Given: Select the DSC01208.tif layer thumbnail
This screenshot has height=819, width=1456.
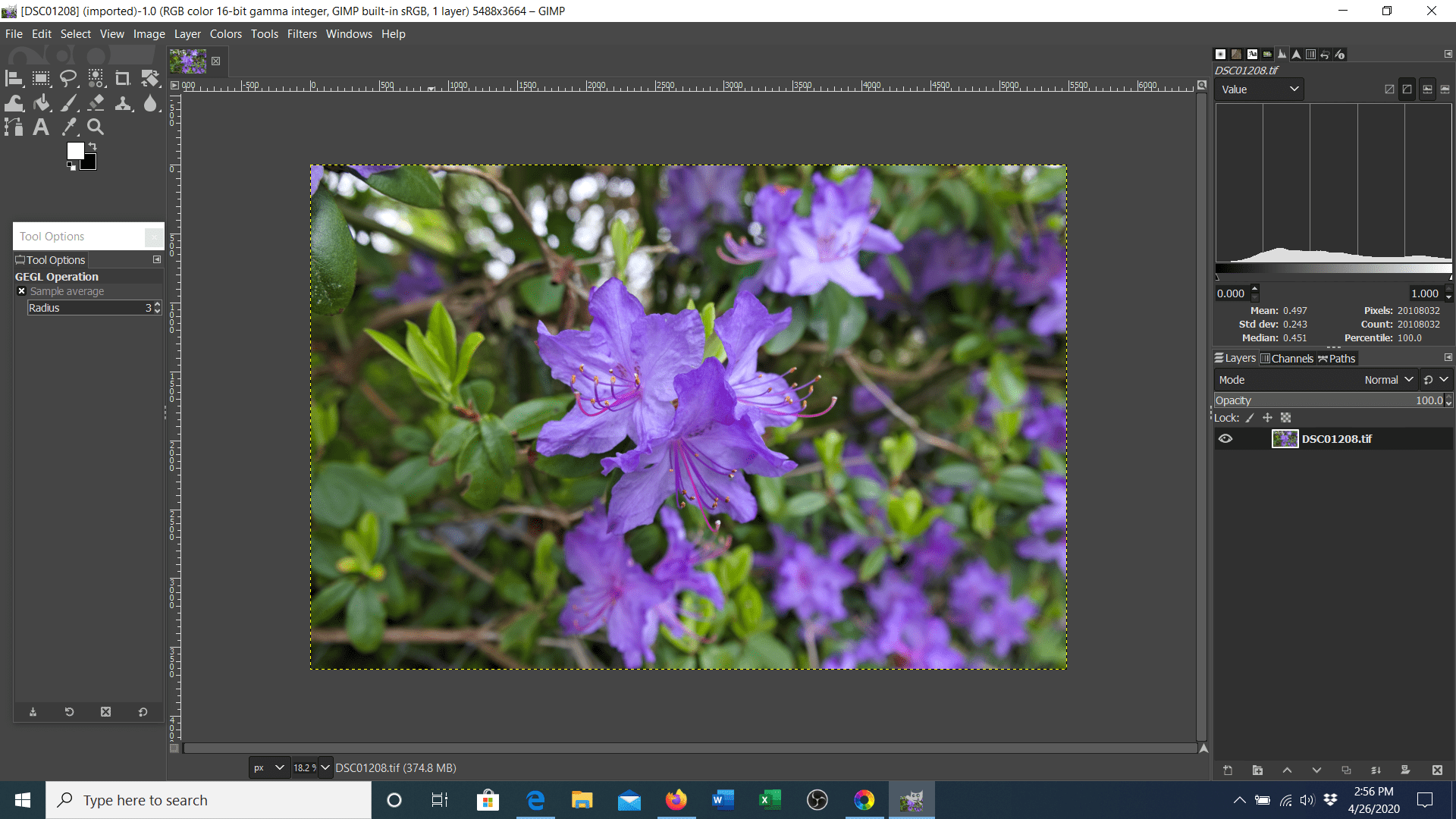Looking at the screenshot, I should click(1285, 439).
